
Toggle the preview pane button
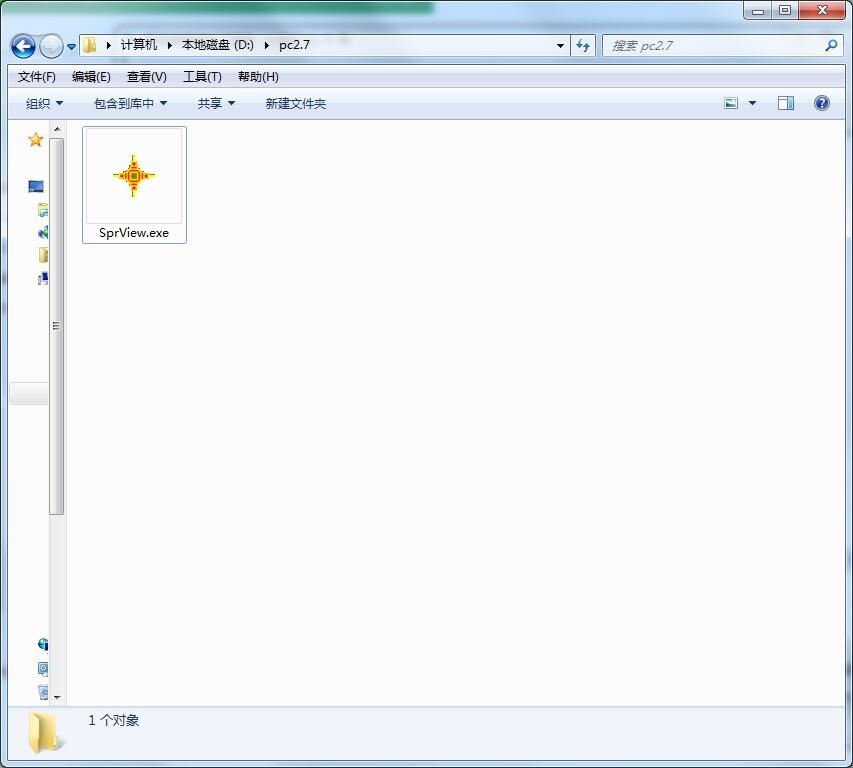point(786,103)
